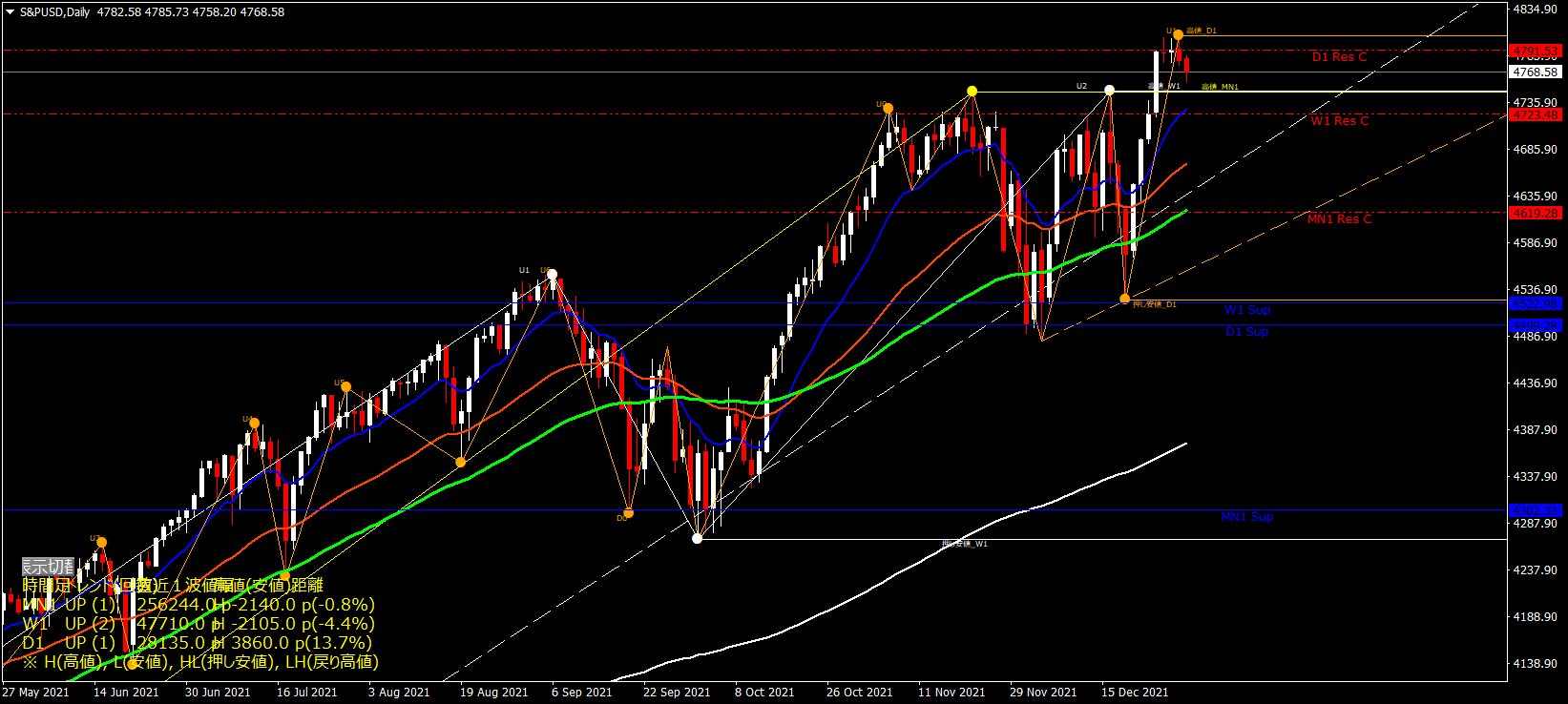This screenshot has height=704, width=1568.
Task: Click the S&PUSD,Daily chart title
Action: point(54,12)
